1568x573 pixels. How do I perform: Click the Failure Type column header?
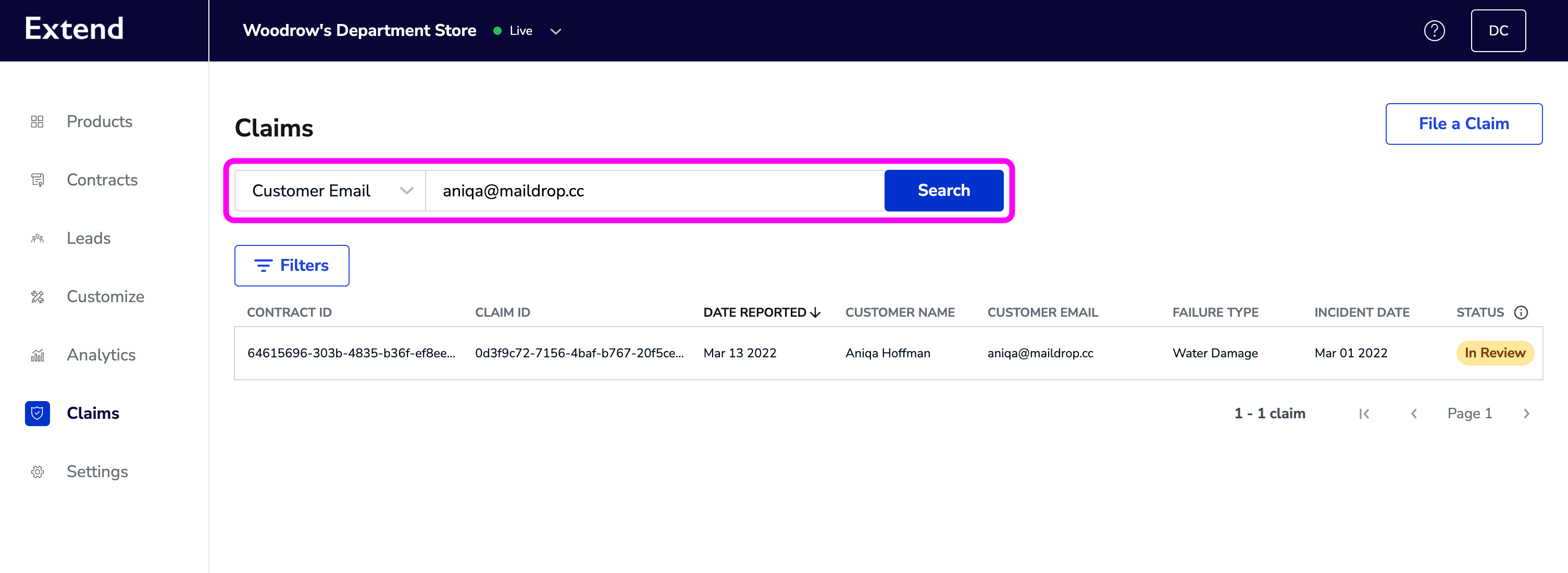(x=1215, y=313)
